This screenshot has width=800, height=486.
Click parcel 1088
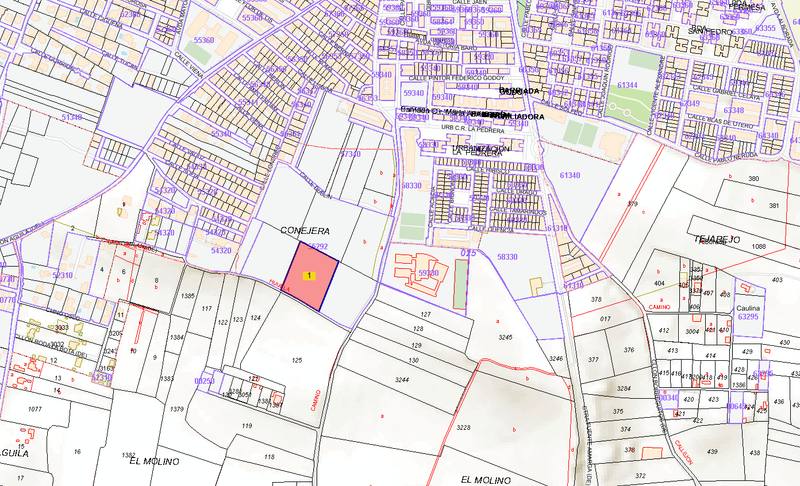[759, 247]
